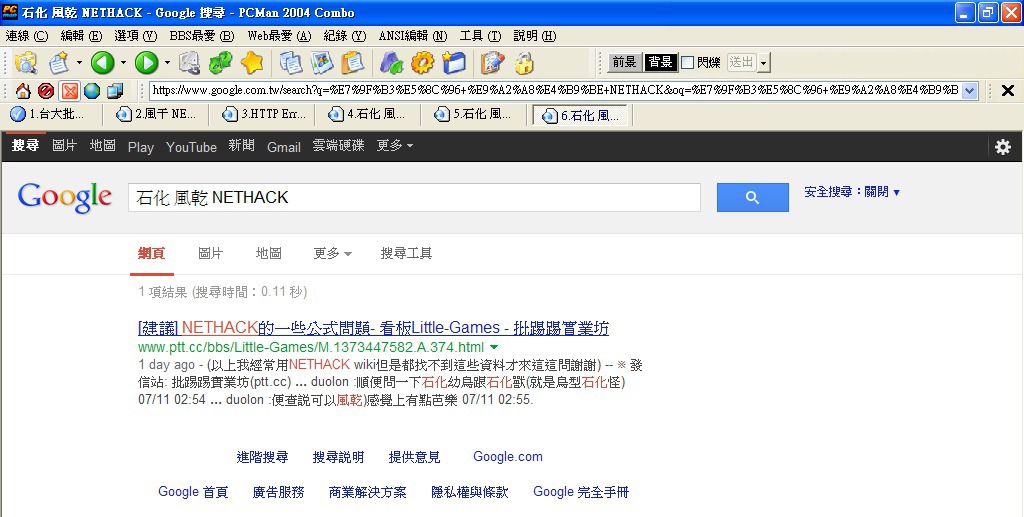This screenshot has height=517, width=1024.
Task: Expand 更多 in Google black bar
Action: [x=394, y=146]
